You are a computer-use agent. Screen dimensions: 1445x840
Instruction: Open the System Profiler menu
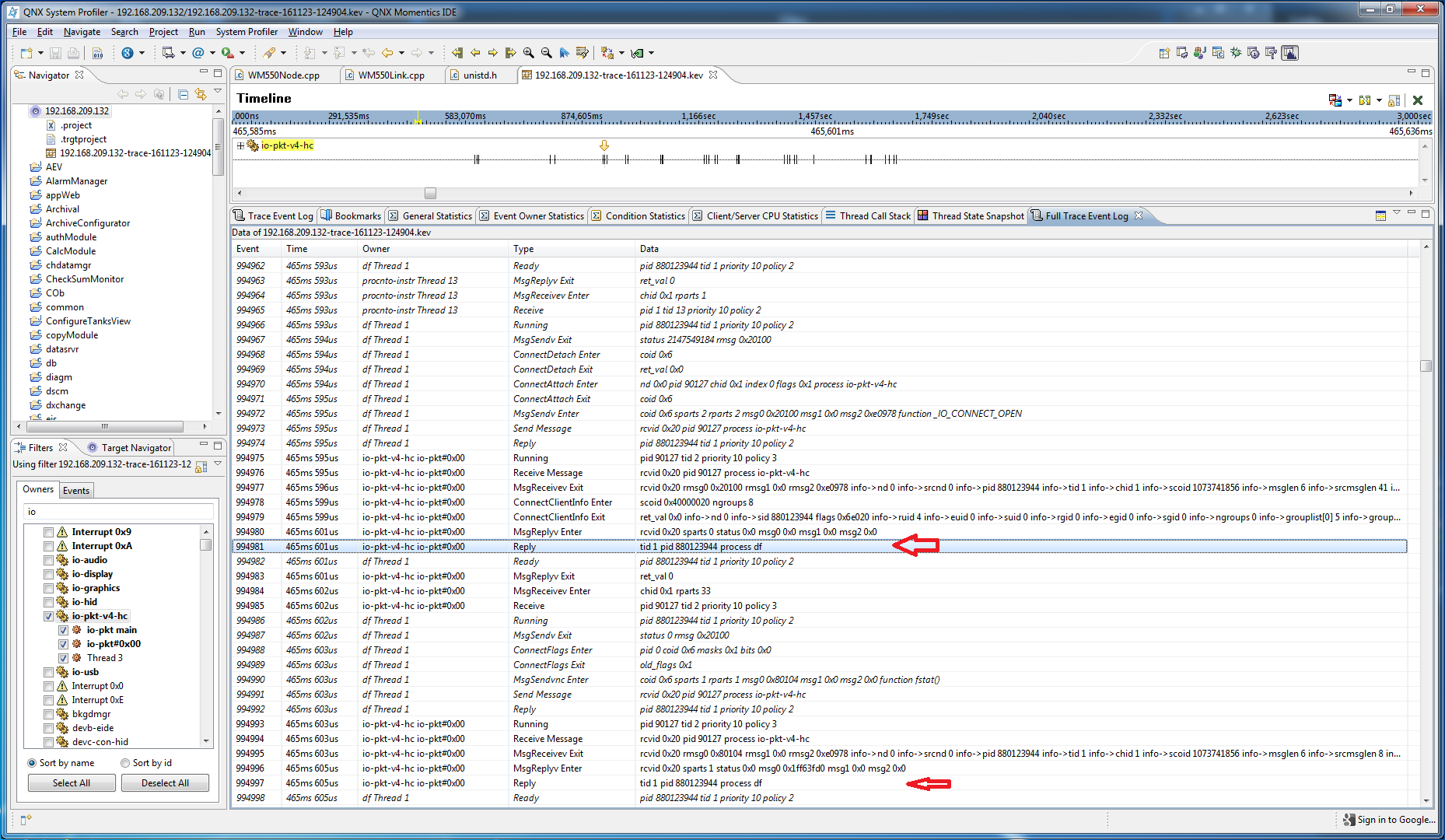(247, 32)
